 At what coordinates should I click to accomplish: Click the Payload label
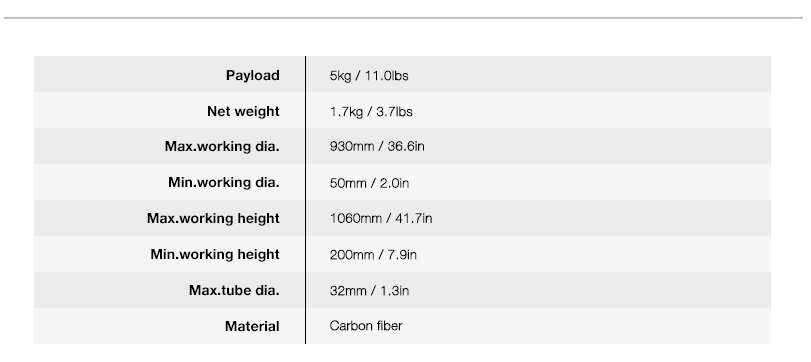[252, 76]
